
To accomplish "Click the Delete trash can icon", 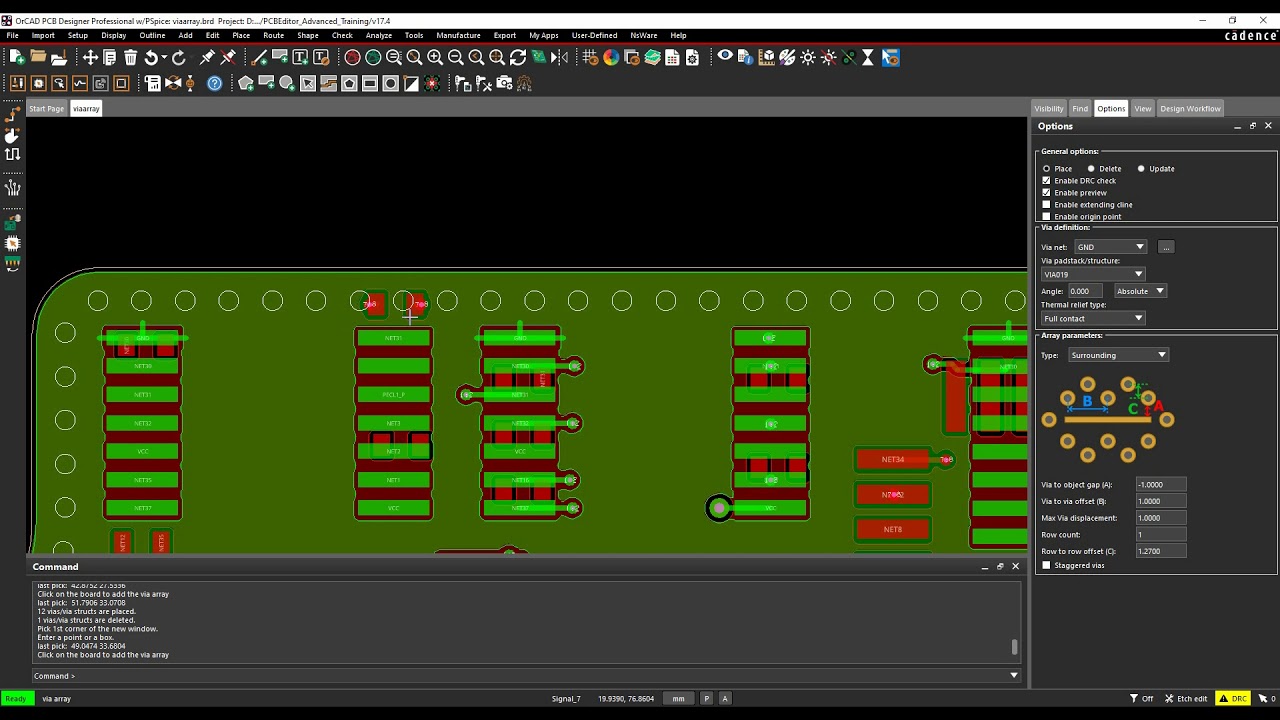I will click(131, 58).
